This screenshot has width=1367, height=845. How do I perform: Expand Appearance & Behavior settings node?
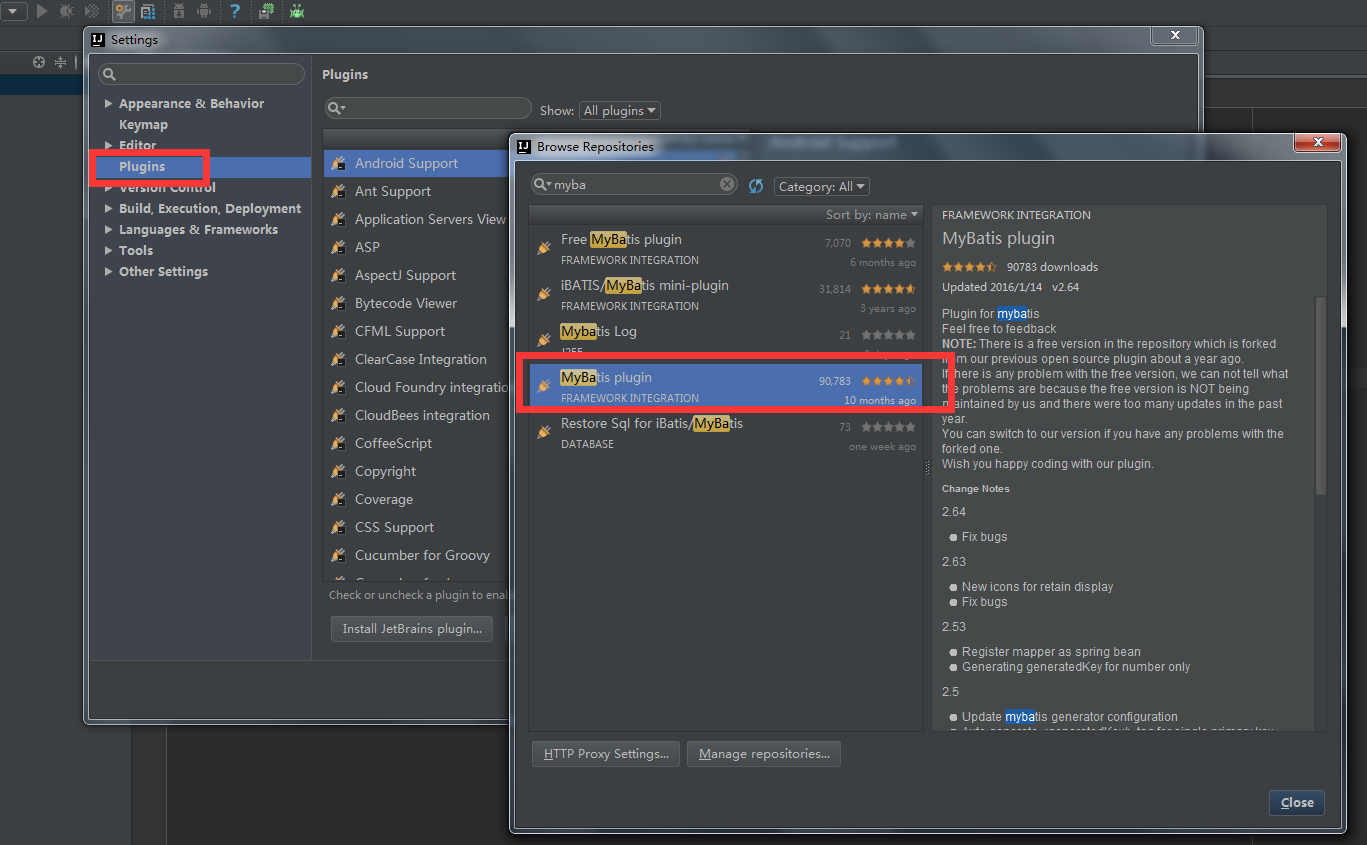pyautogui.click(x=109, y=104)
